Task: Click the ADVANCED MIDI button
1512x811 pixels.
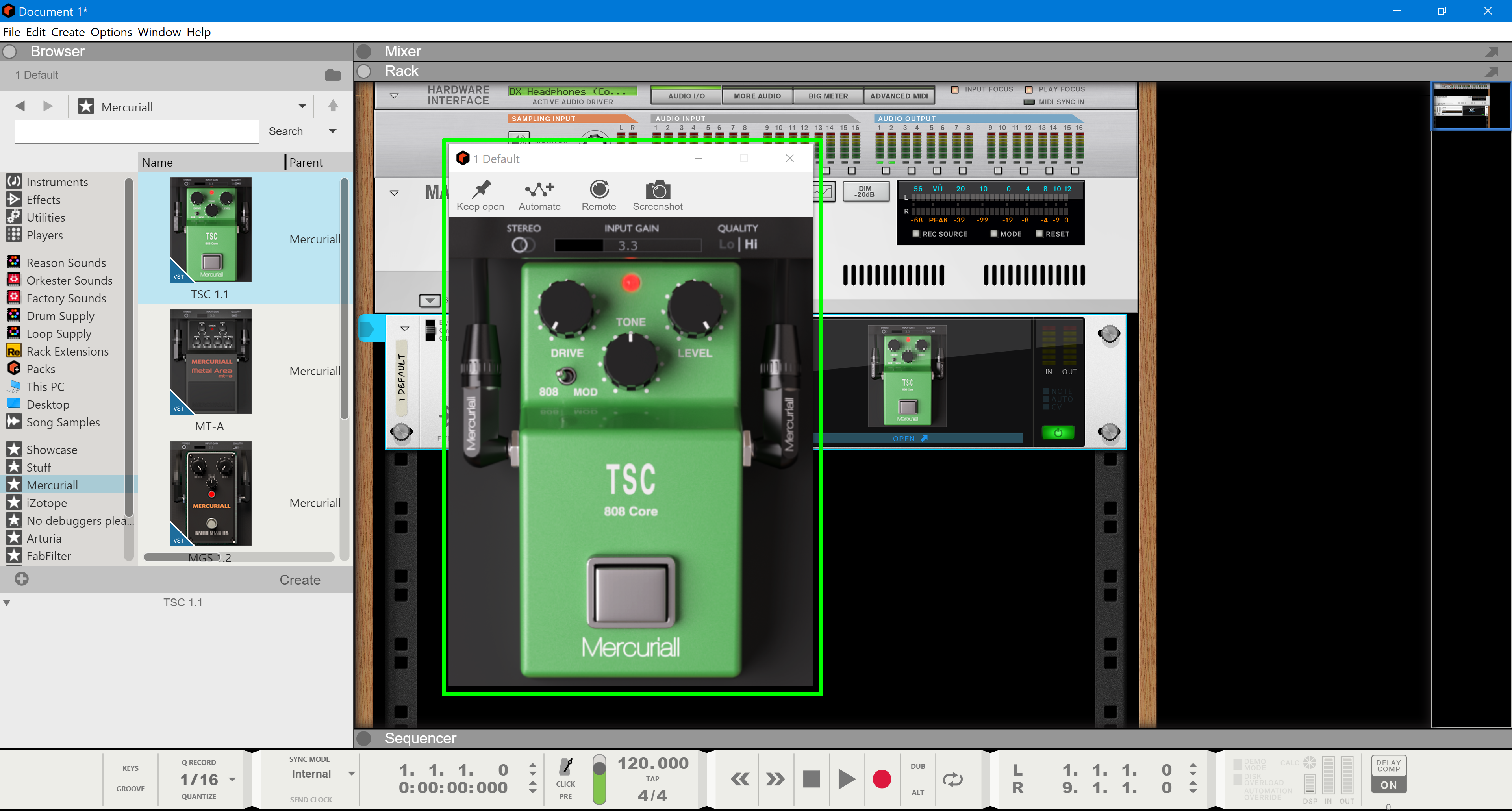Action: pyautogui.click(x=899, y=96)
